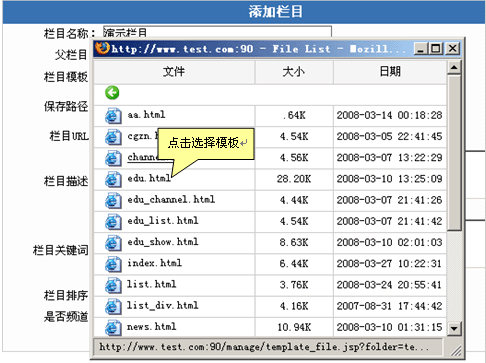Close the File List popup window
486x363 pixels.
(x=452, y=49)
